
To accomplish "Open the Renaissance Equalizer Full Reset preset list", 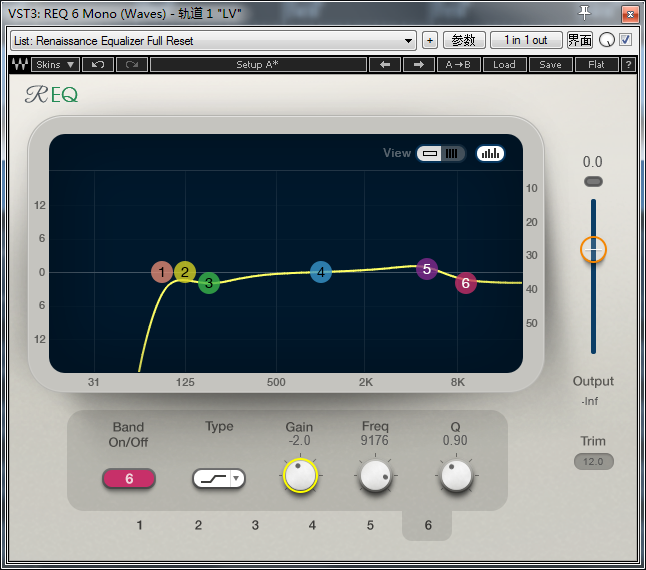I will pos(213,40).
